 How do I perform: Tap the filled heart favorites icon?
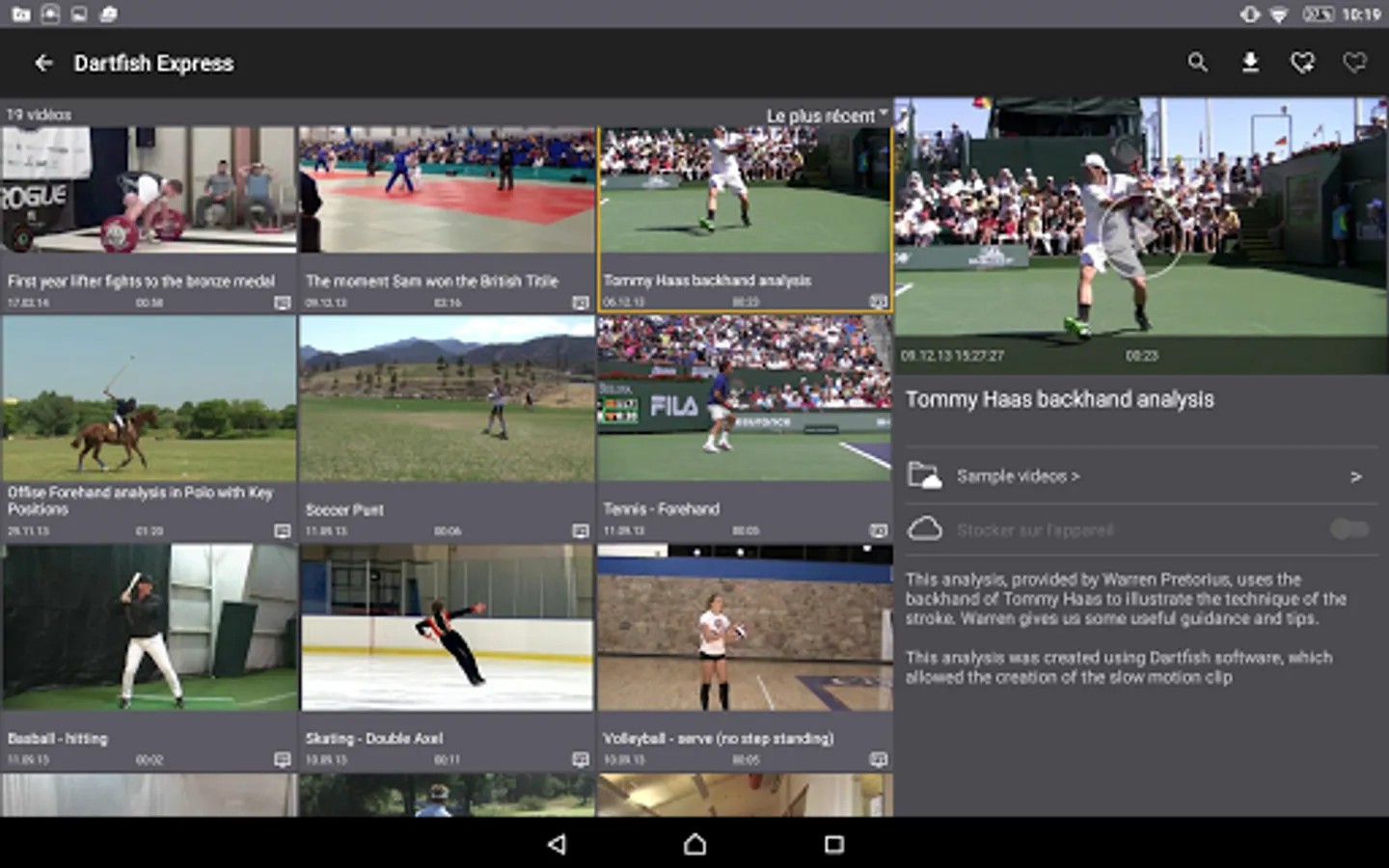(x=1302, y=63)
